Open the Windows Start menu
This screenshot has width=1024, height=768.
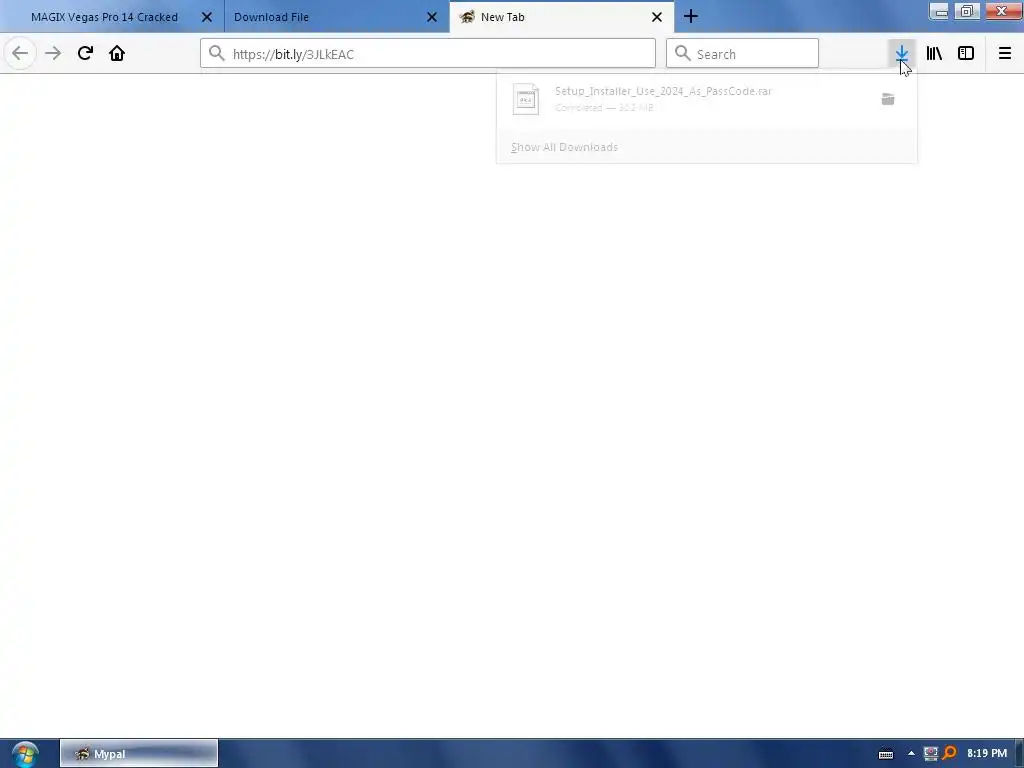coord(25,754)
